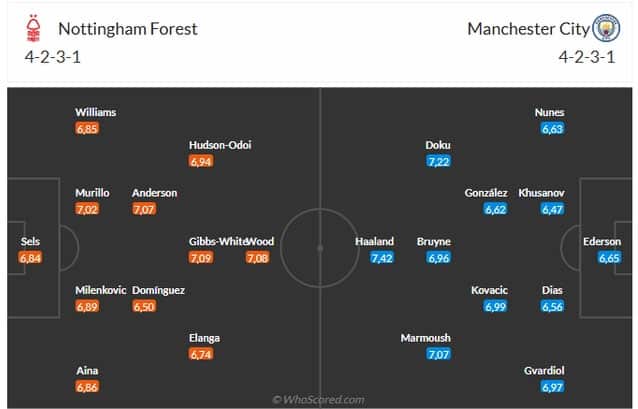This screenshot has height=409, width=638.
Task: Select player name Gvardiol
Action: 544,371
